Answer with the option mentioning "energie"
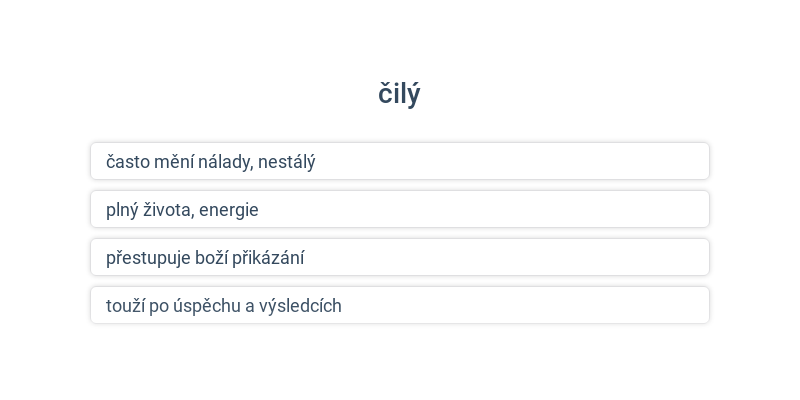This screenshot has height=400, width=800. pos(400,209)
